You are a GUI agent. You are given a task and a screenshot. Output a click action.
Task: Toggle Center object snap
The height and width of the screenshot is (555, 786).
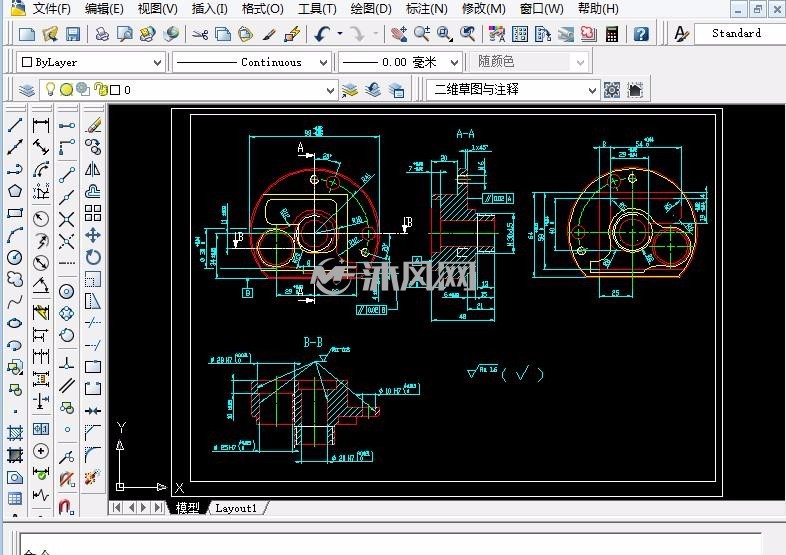pyautogui.click(x=67, y=291)
